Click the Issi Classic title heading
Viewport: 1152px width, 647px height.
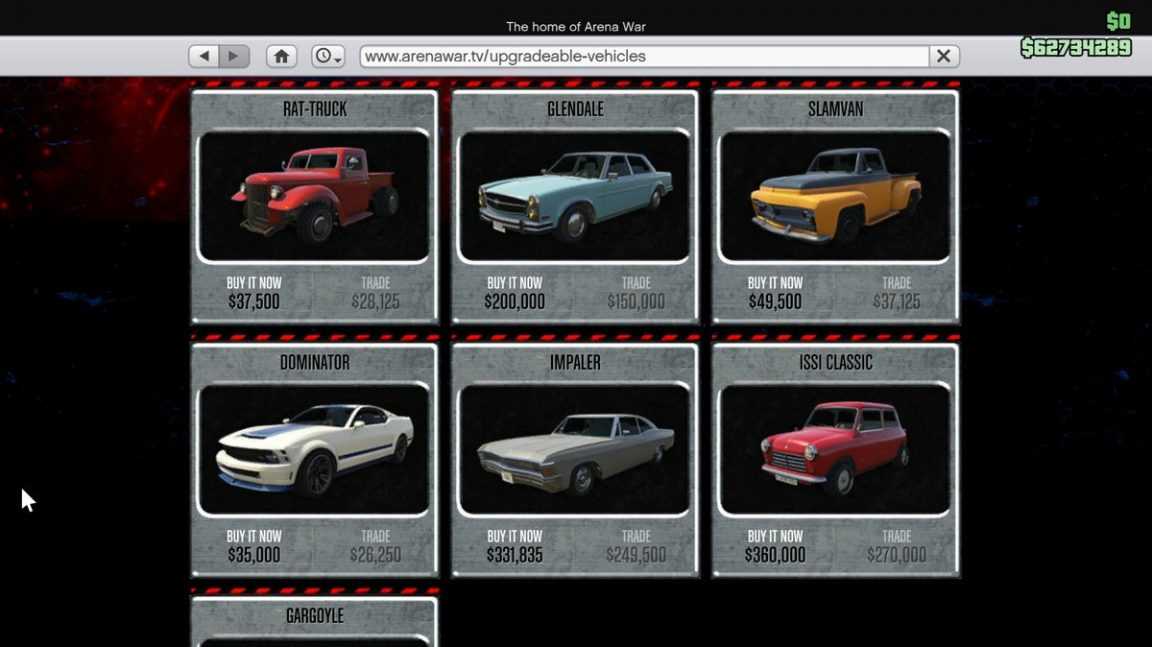point(835,363)
